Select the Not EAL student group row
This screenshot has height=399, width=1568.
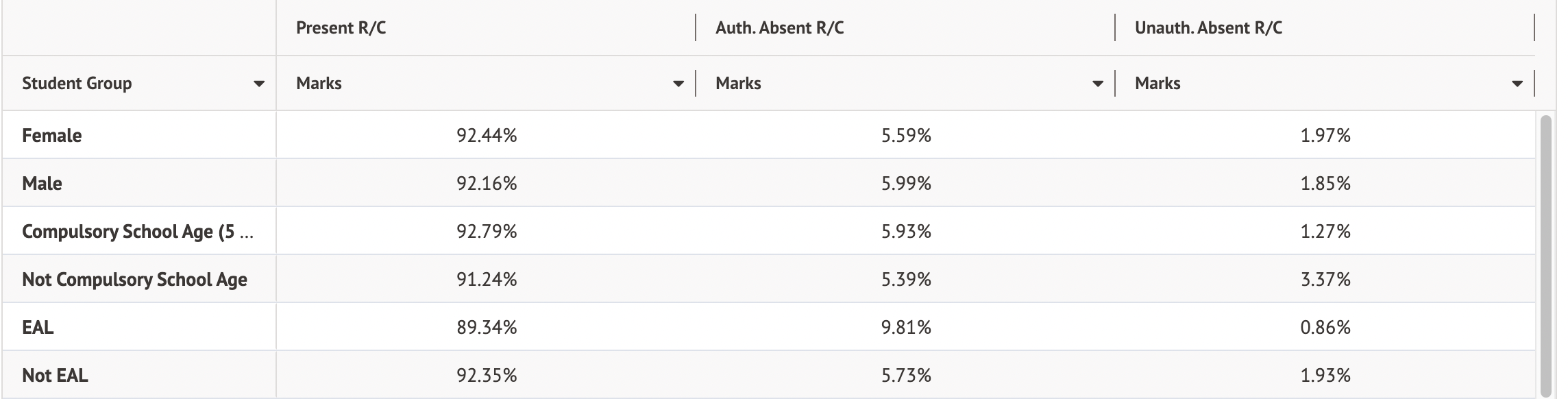(55, 376)
